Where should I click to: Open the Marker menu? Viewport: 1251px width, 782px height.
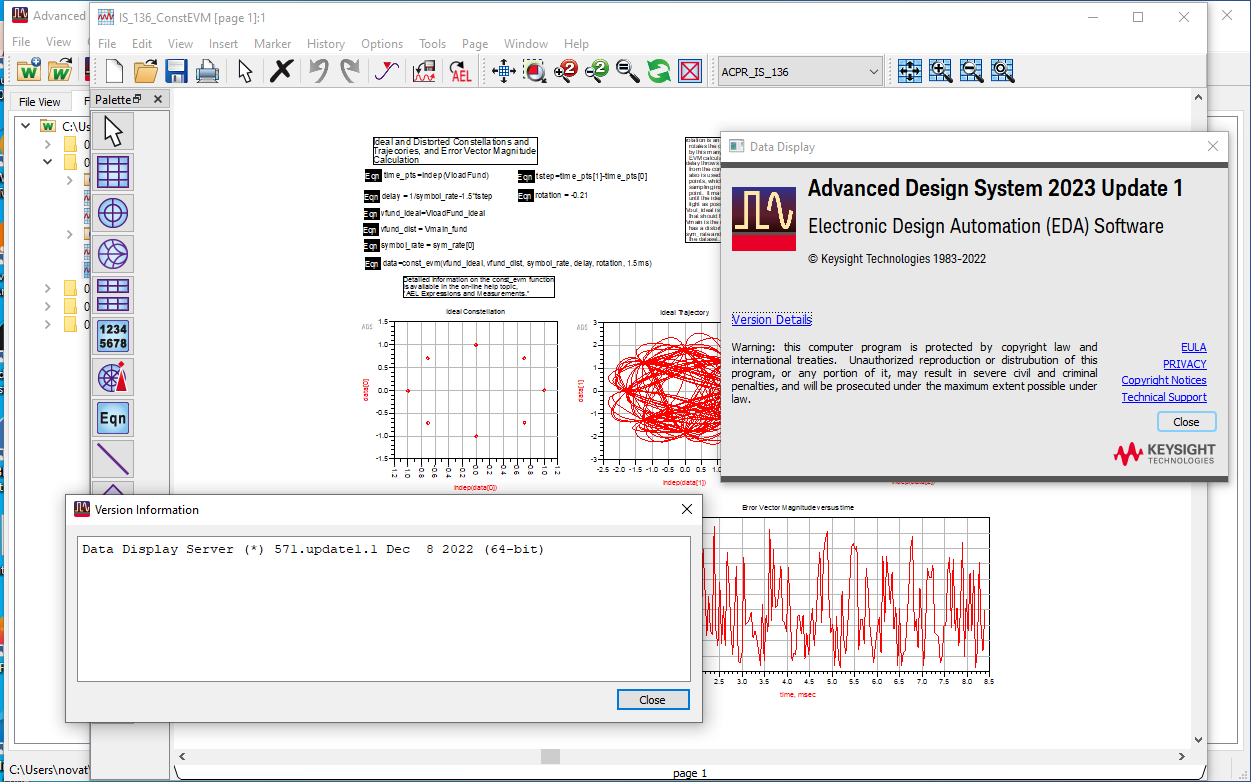[x=272, y=44]
